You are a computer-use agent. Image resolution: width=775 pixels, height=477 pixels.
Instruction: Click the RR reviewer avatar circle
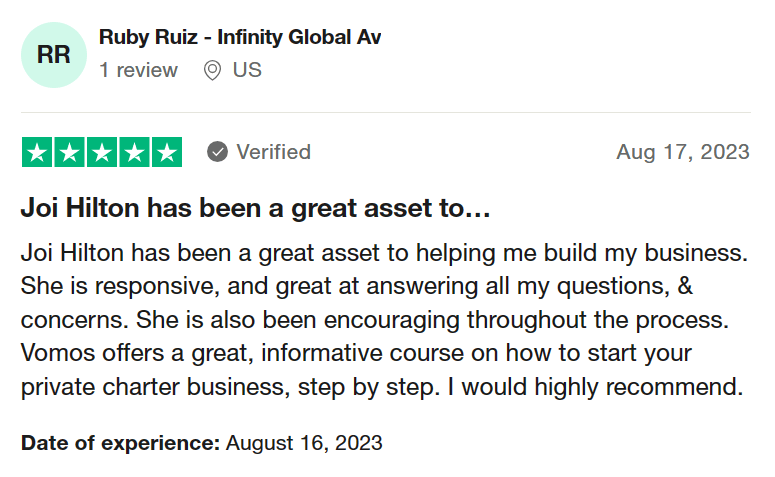click(54, 54)
